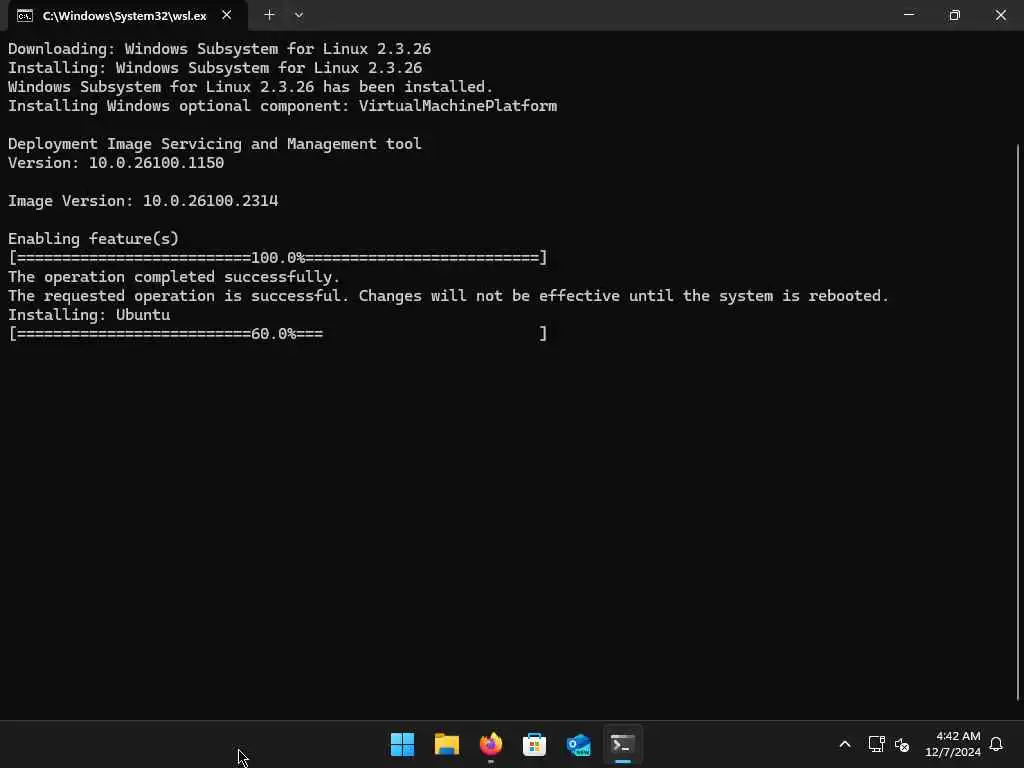The width and height of the screenshot is (1024, 768).
Task: Click 'Enabling feature(s)' line
Action: [93, 239]
